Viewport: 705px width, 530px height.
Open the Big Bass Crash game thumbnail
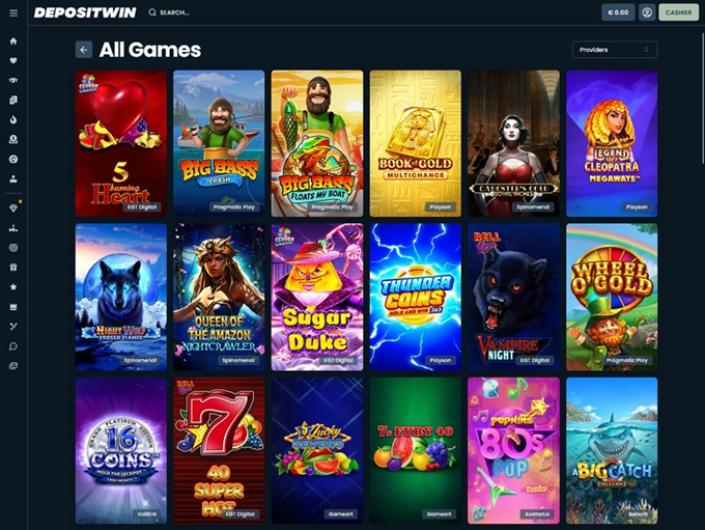pos(219,143)
